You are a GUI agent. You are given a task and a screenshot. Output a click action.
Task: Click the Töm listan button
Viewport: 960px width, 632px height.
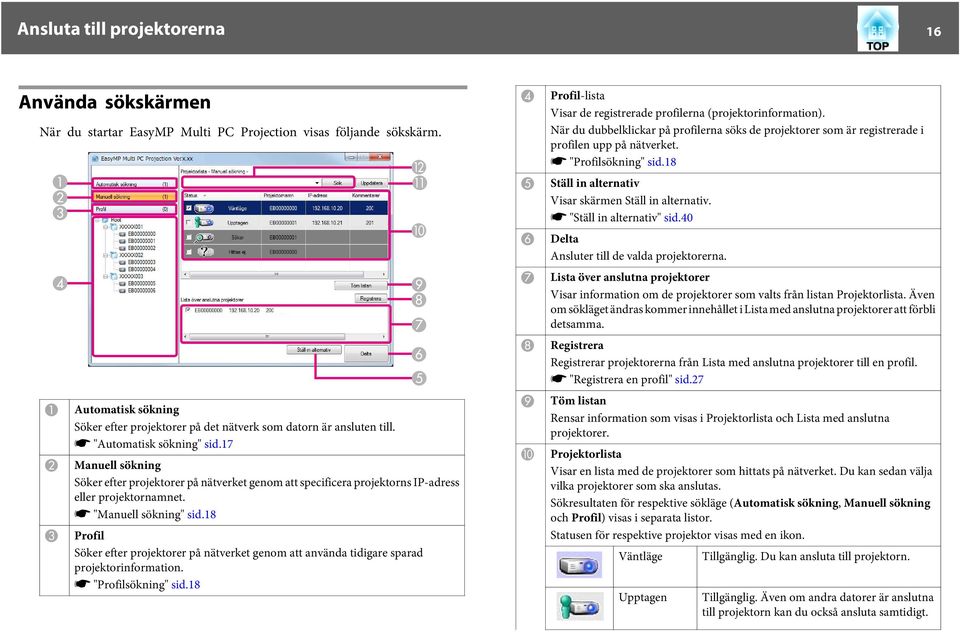(x=361, y=285)
